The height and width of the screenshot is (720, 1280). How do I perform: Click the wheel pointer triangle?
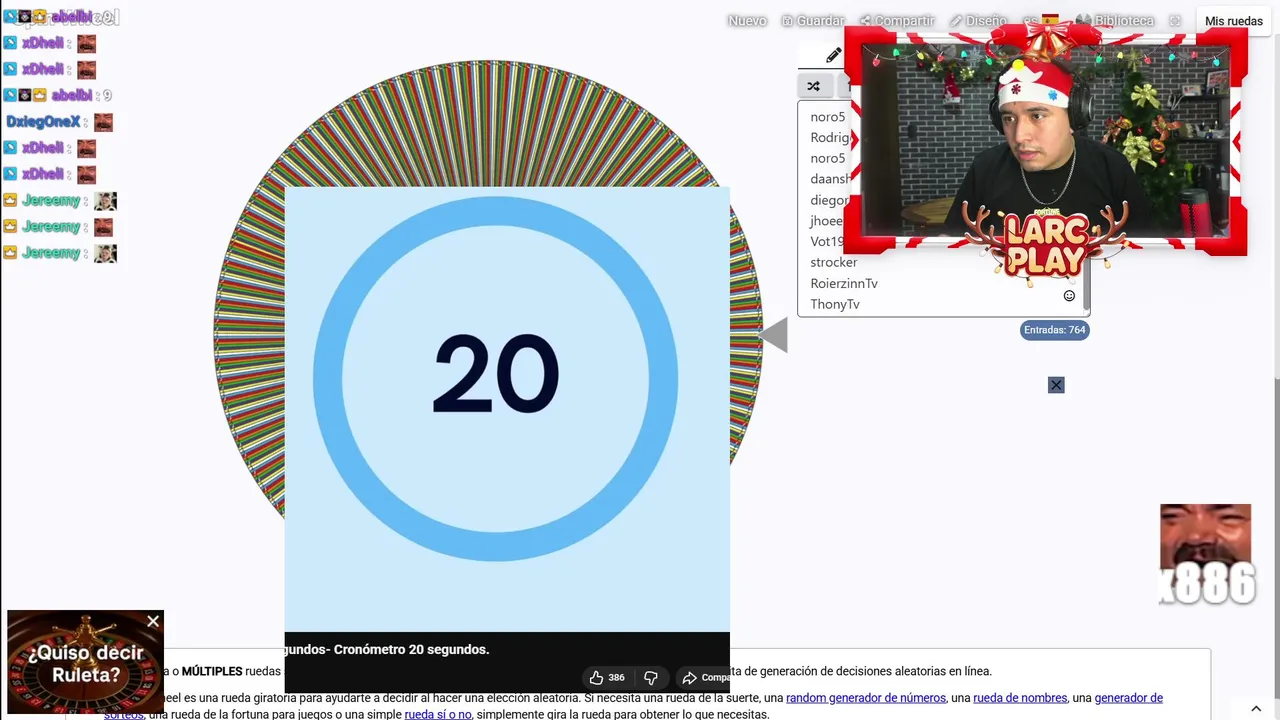[773, 335]
